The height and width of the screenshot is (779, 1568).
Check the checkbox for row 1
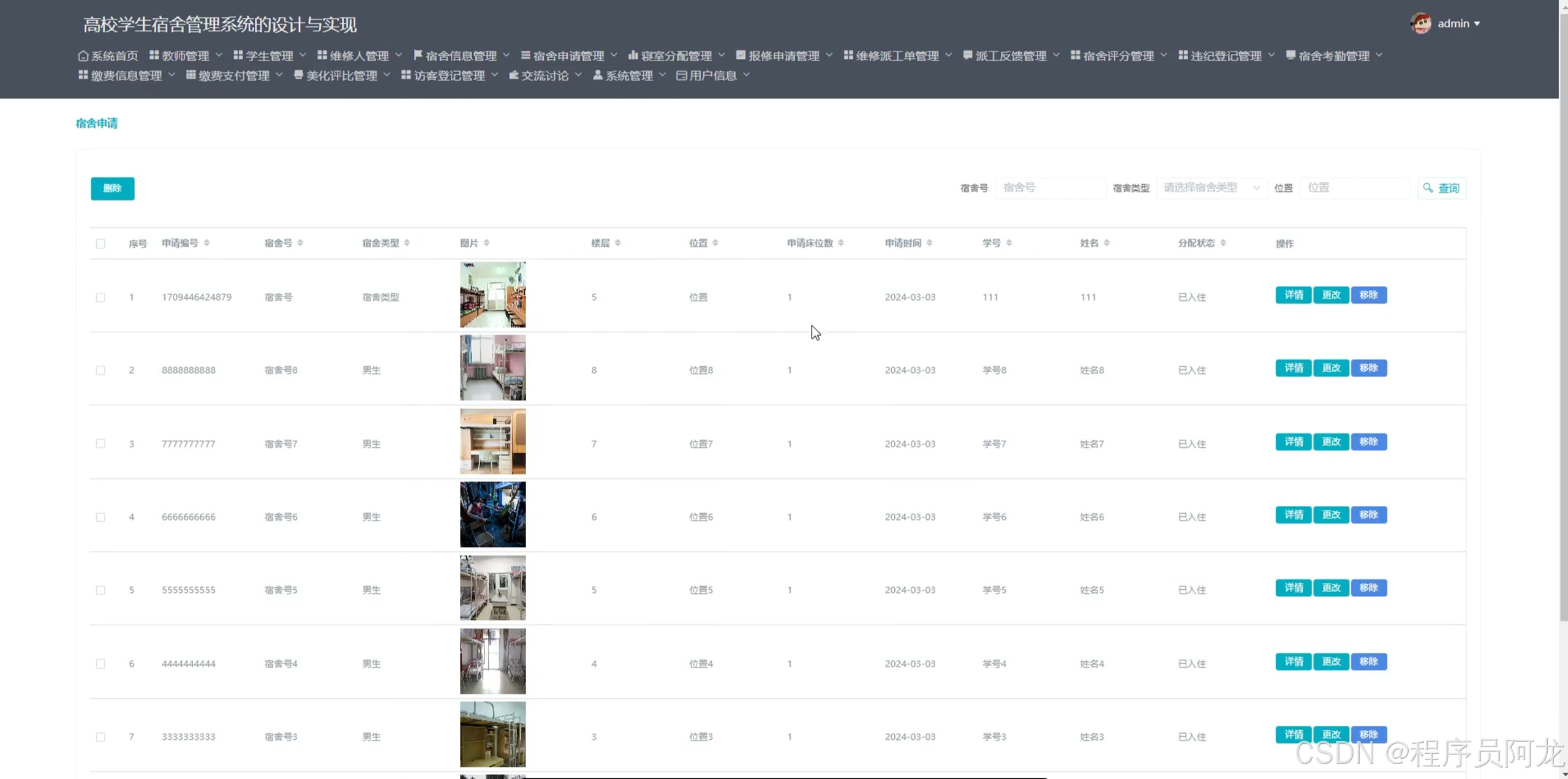coord(100,298)
